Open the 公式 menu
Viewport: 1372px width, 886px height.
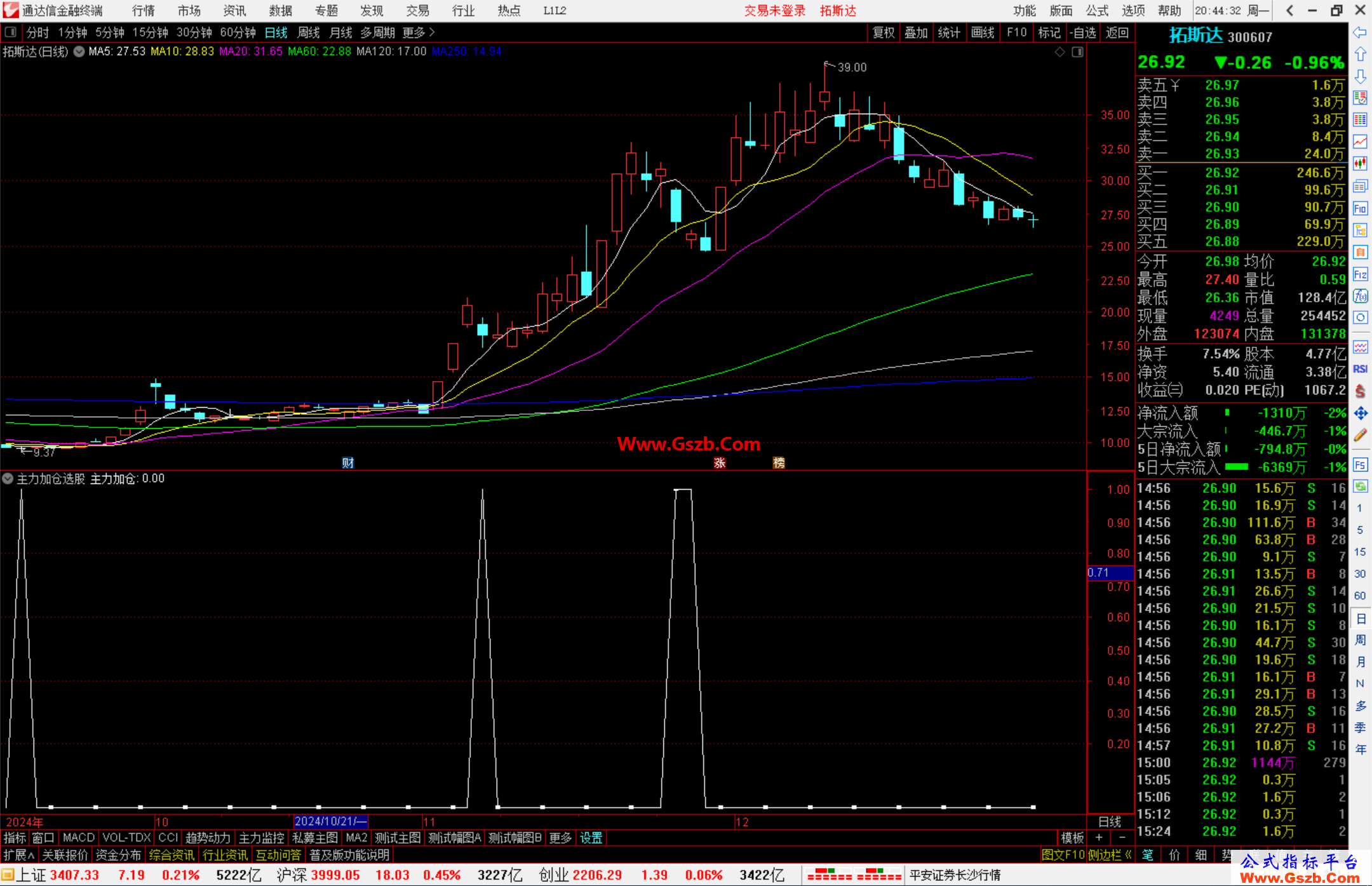(x=1097, y=11)
